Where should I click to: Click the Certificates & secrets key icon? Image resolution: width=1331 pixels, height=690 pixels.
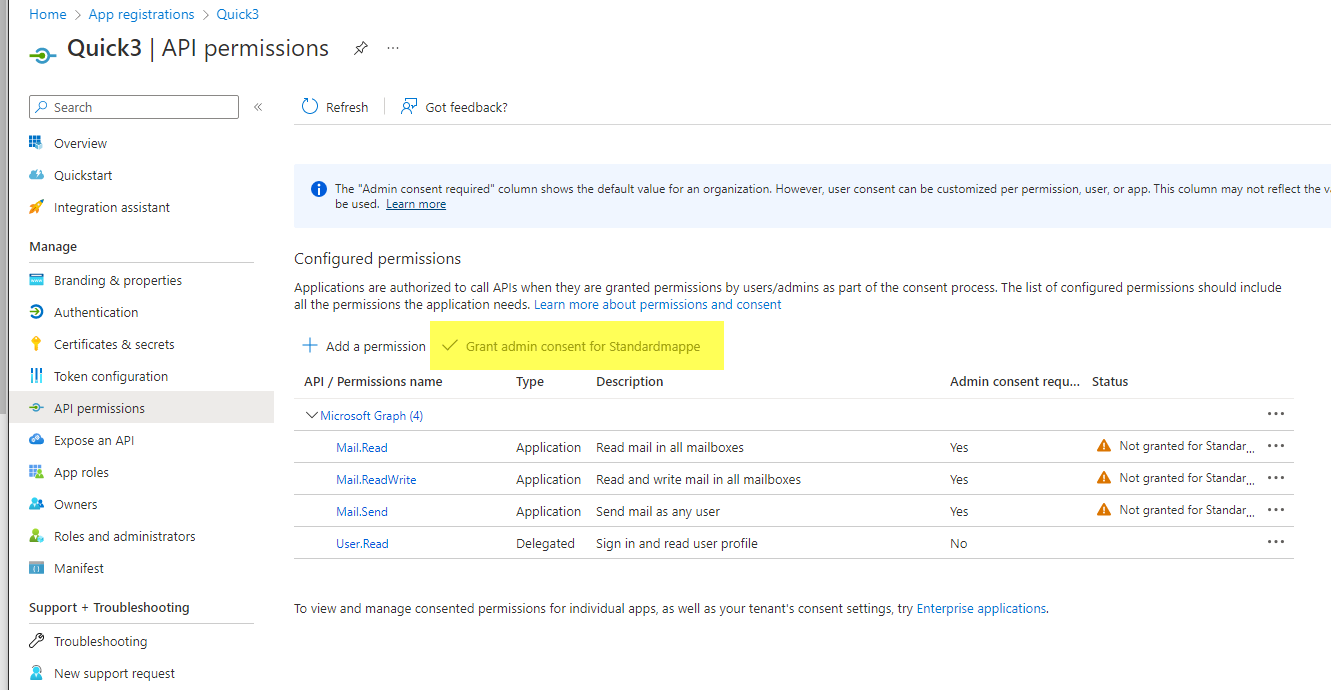coord(36,344)
